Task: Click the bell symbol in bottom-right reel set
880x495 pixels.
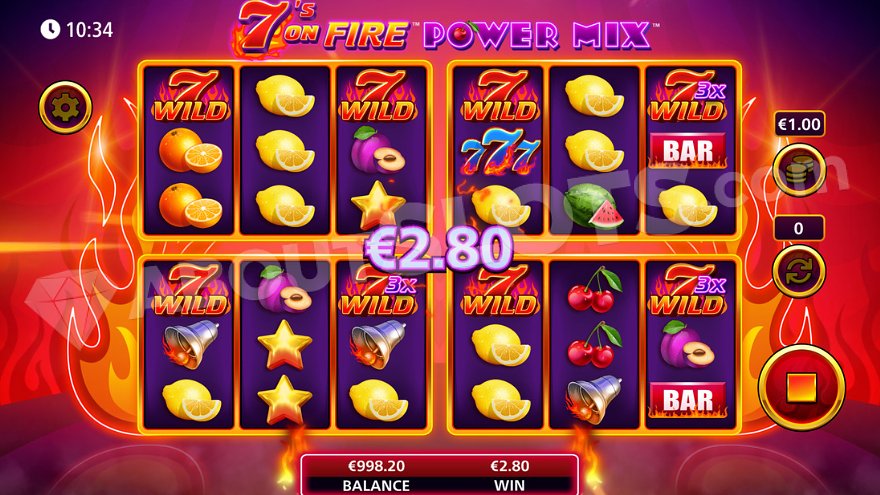Action: 593,399
